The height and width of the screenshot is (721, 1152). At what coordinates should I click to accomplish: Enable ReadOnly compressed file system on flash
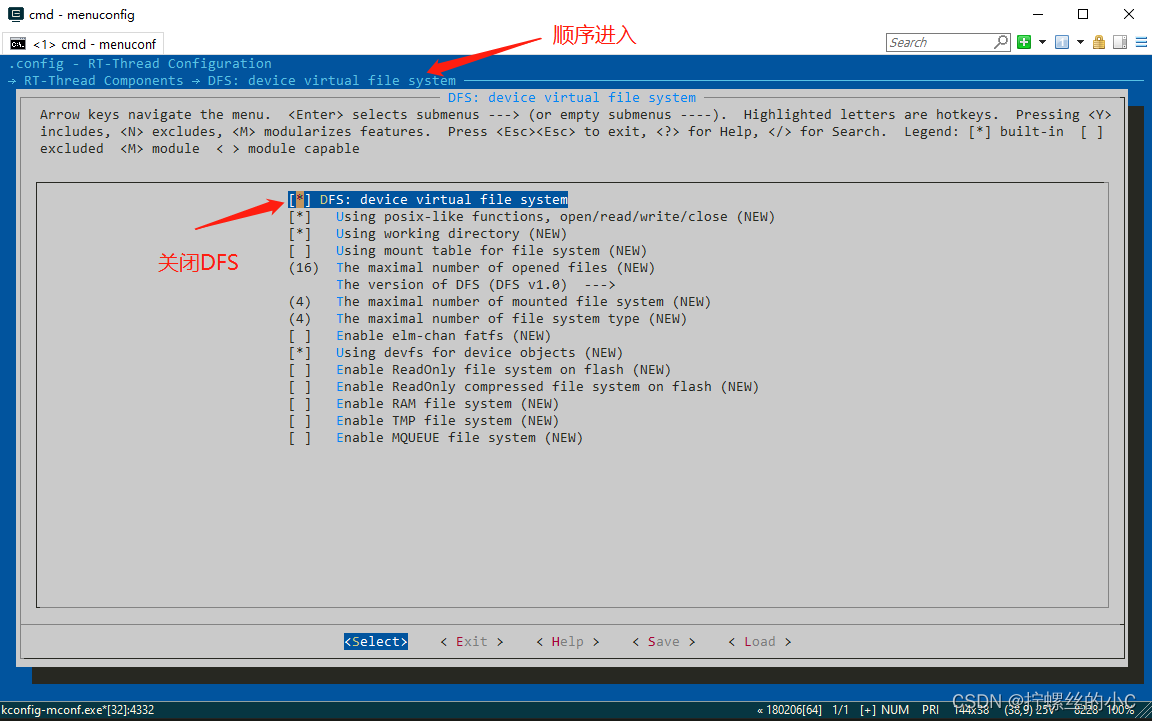click(524, 387)
